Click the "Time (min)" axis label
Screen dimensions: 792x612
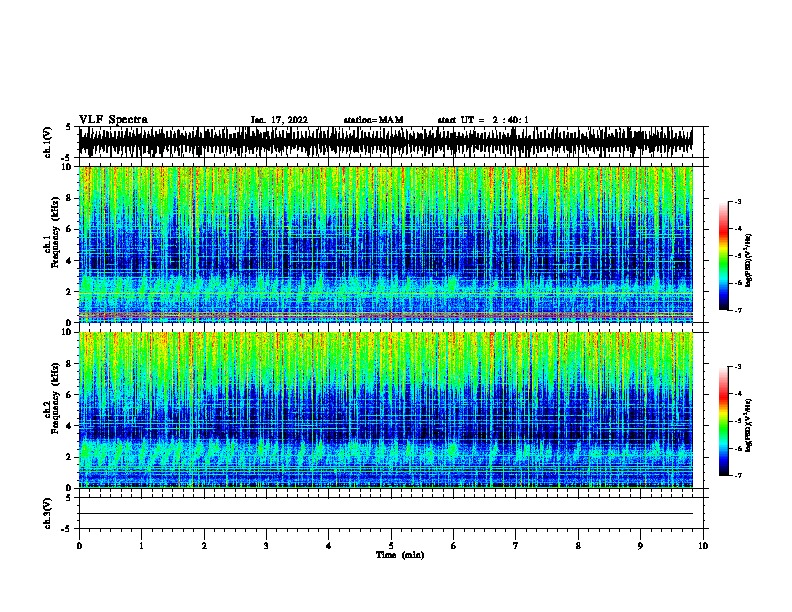[400, 555]
